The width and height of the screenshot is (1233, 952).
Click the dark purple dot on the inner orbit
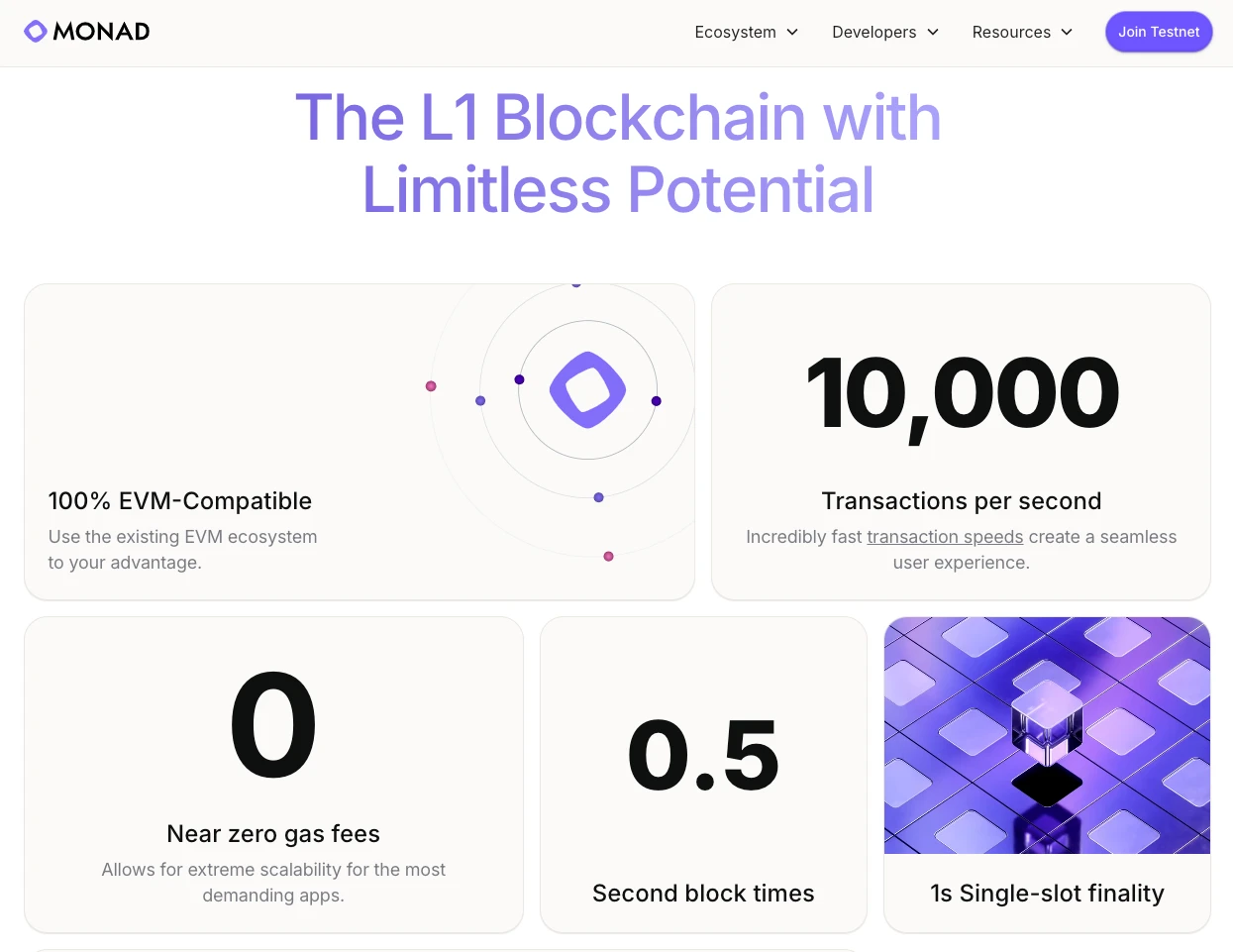(x=519, y=379)
